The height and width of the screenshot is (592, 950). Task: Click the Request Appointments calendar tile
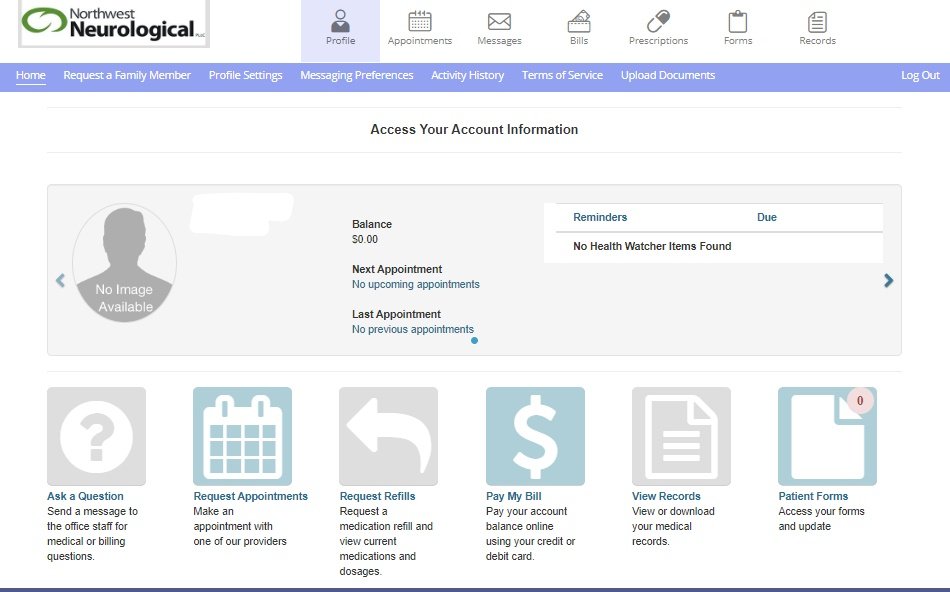[242, 436]
